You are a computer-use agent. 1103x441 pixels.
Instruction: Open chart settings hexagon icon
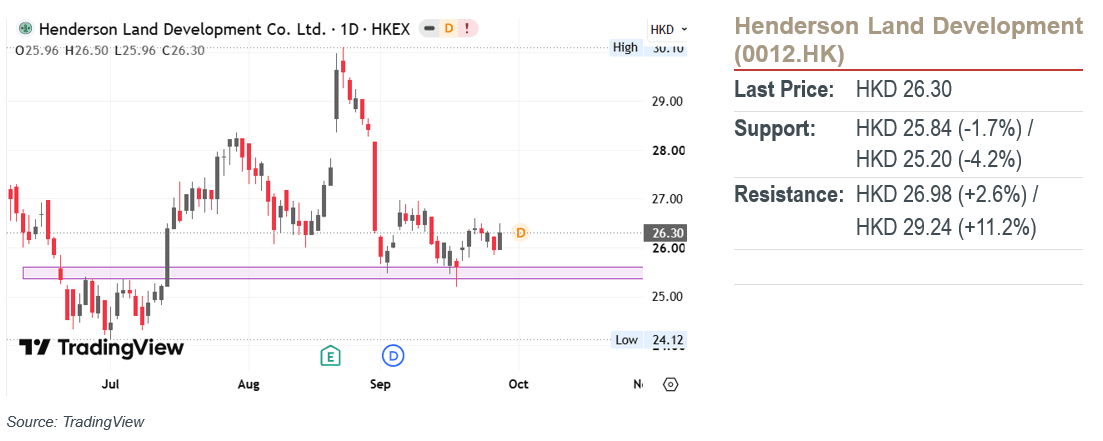point(670,385)
